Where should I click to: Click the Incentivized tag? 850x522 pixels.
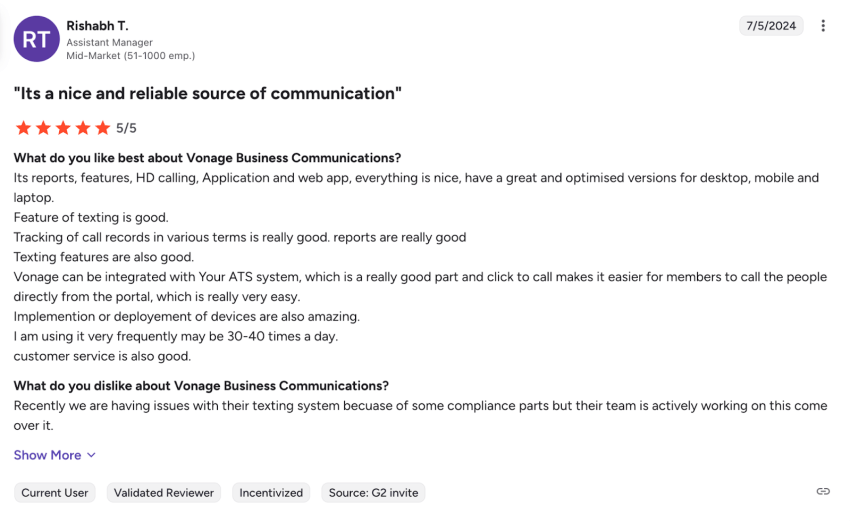[x=271, y=492]
